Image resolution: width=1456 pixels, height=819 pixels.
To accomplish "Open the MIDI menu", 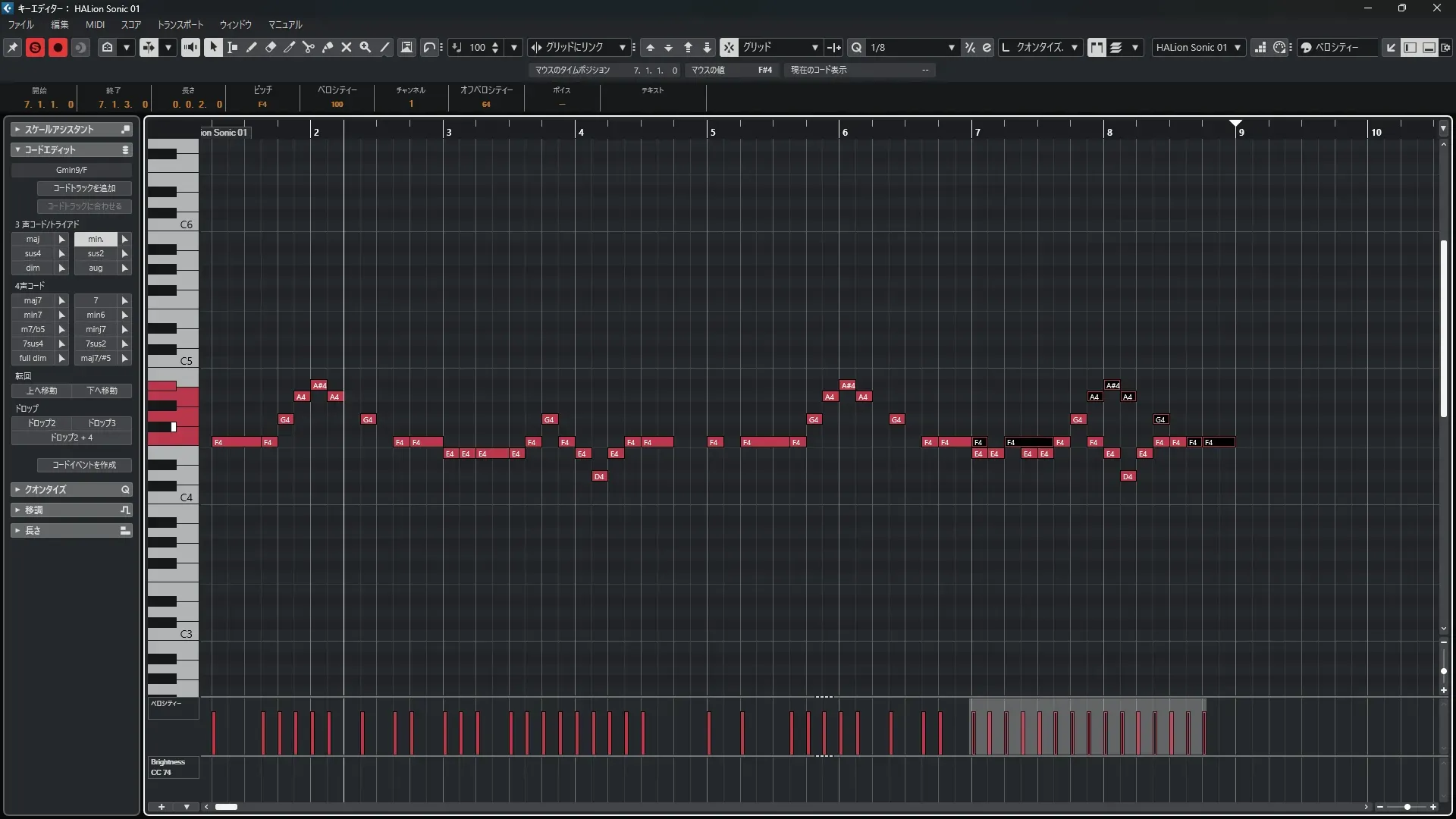I will 95,24.
